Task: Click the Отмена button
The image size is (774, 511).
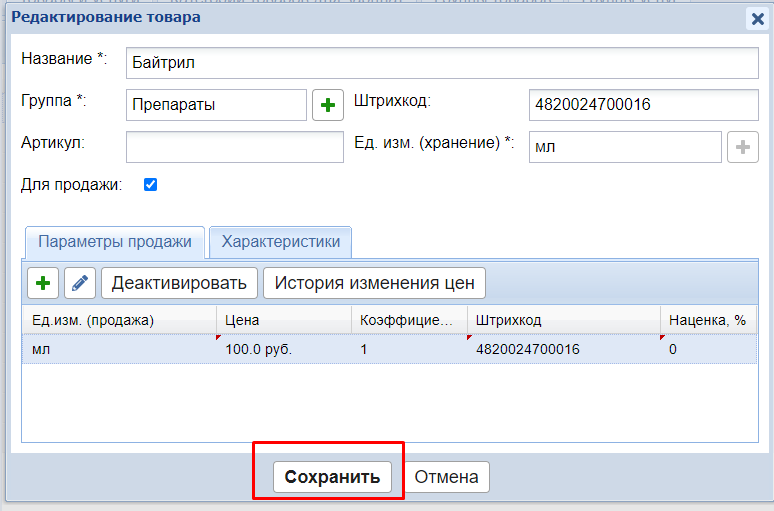Action: tap(447, 477)
